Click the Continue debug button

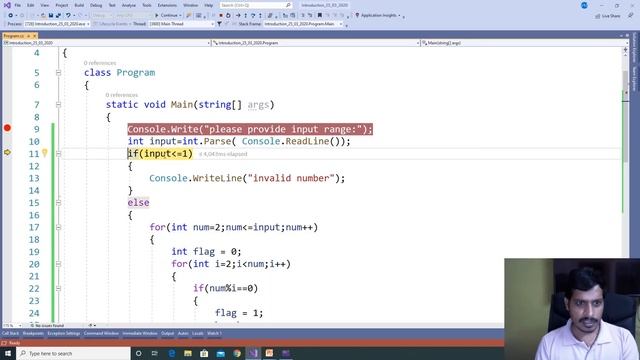pyautogui.click(x=166, y=15)
